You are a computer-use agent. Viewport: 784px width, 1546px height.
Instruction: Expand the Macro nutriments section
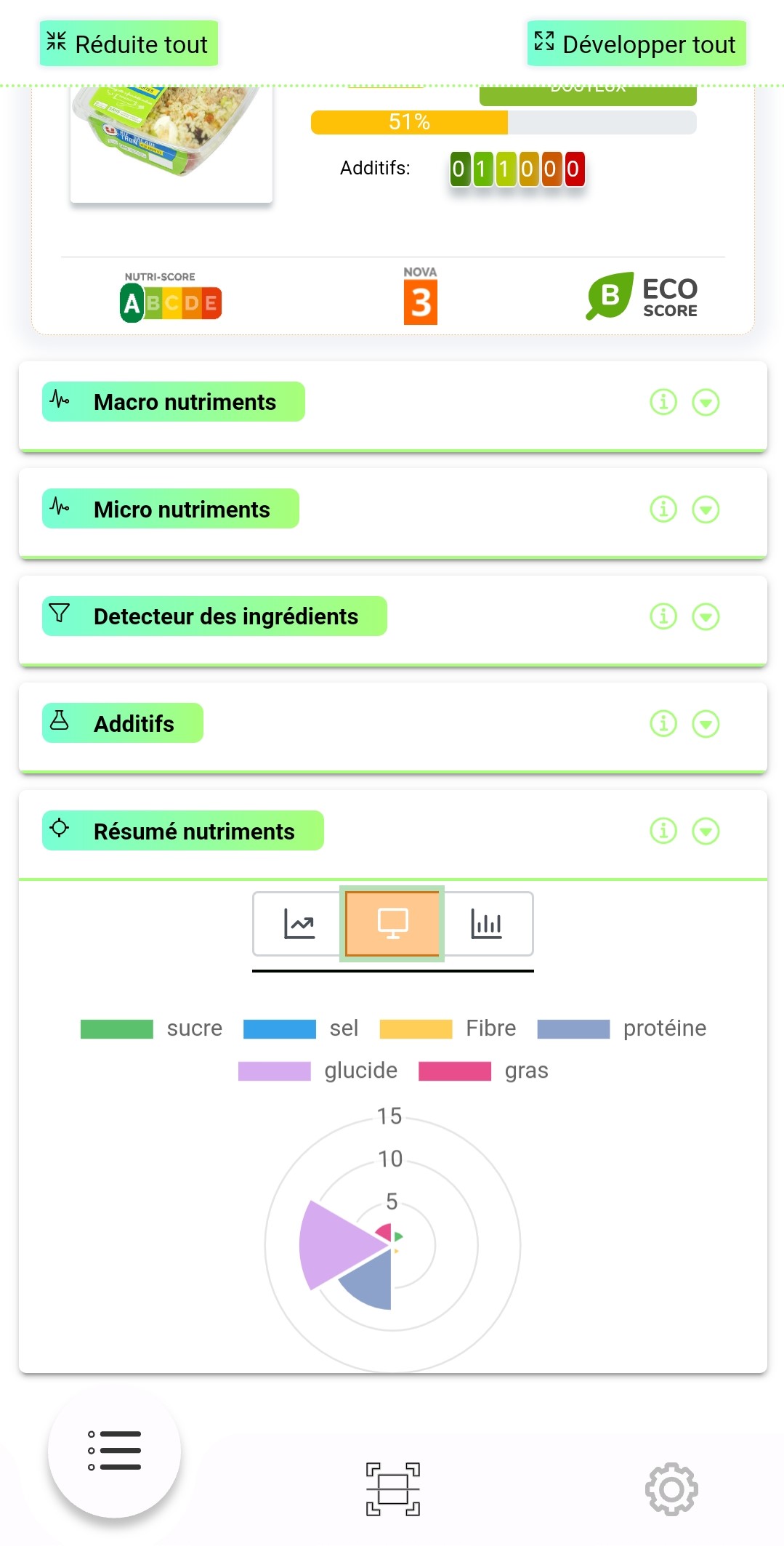[706, 402]
